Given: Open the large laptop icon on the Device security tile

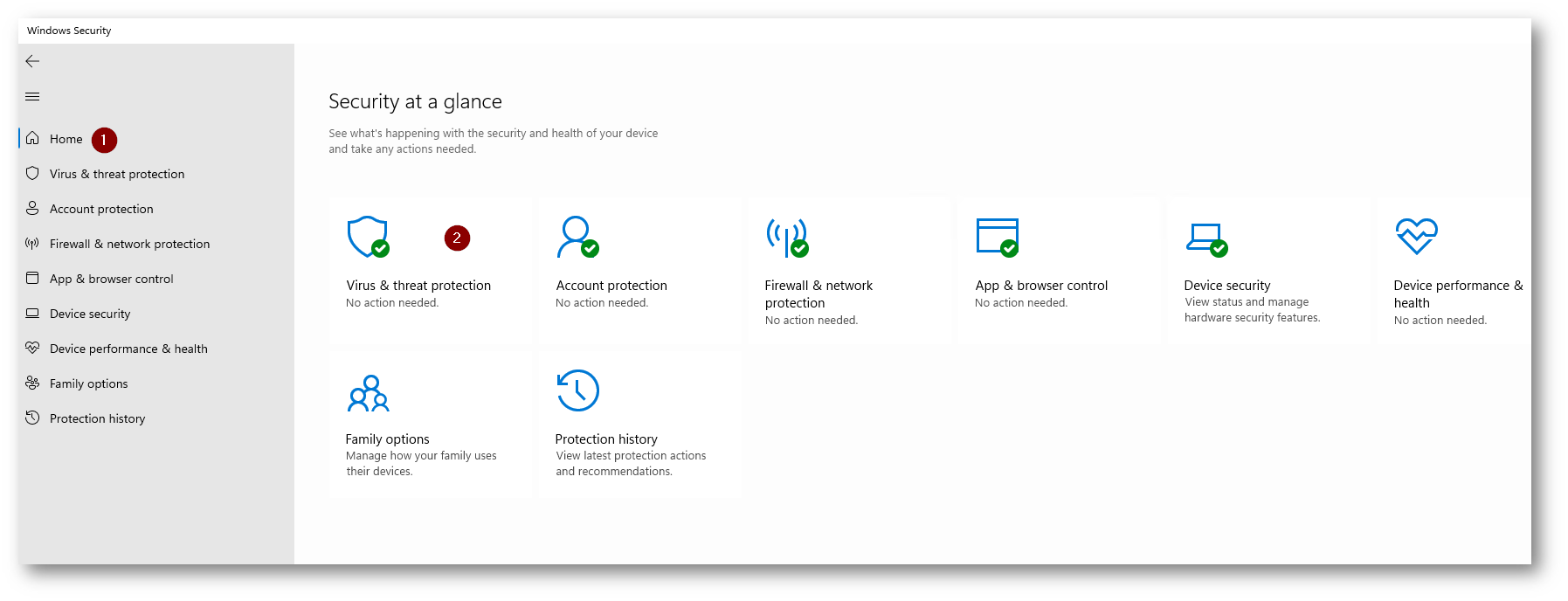Looking at the screenshot, I should (x=1206, y=240).
